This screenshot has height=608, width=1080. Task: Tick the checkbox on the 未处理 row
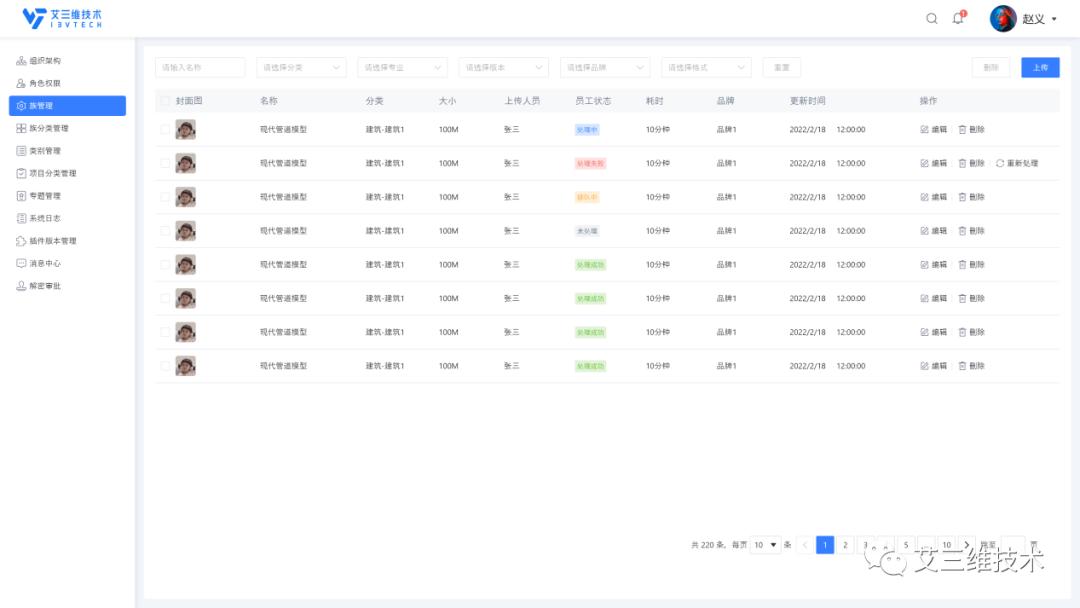[165, 230]
